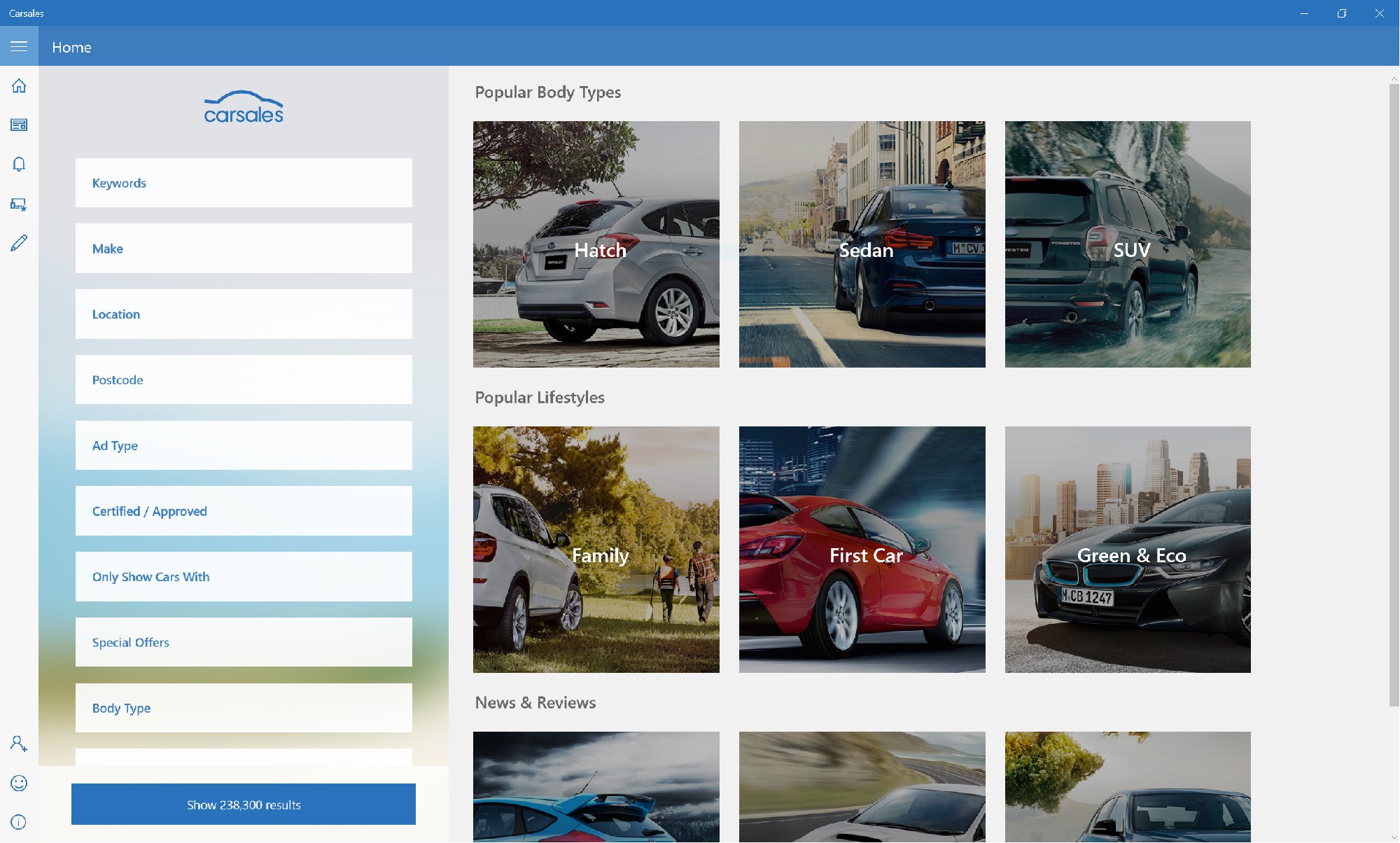Open the Family lifestyle thumbnail

click(596, 550)
